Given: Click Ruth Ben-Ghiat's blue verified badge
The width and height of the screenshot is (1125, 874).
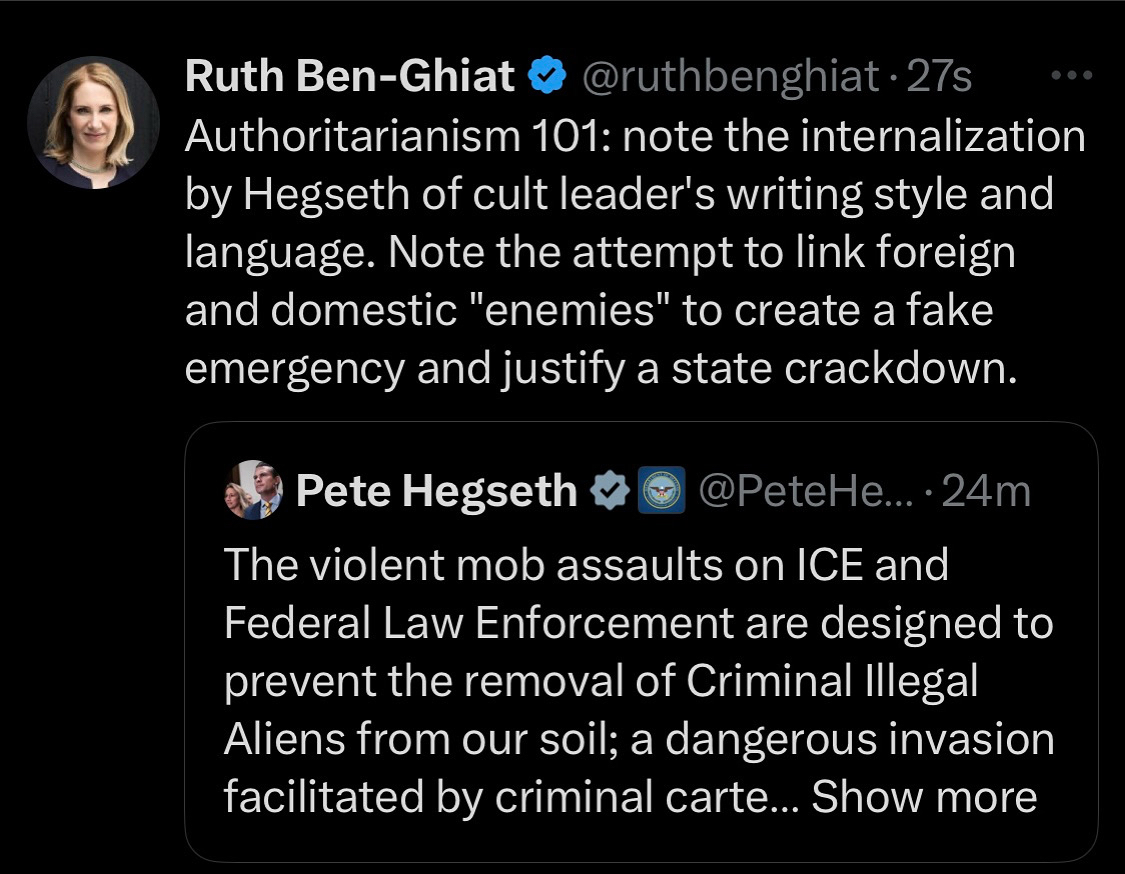Looking at the screenshot, I should (546, 77).
